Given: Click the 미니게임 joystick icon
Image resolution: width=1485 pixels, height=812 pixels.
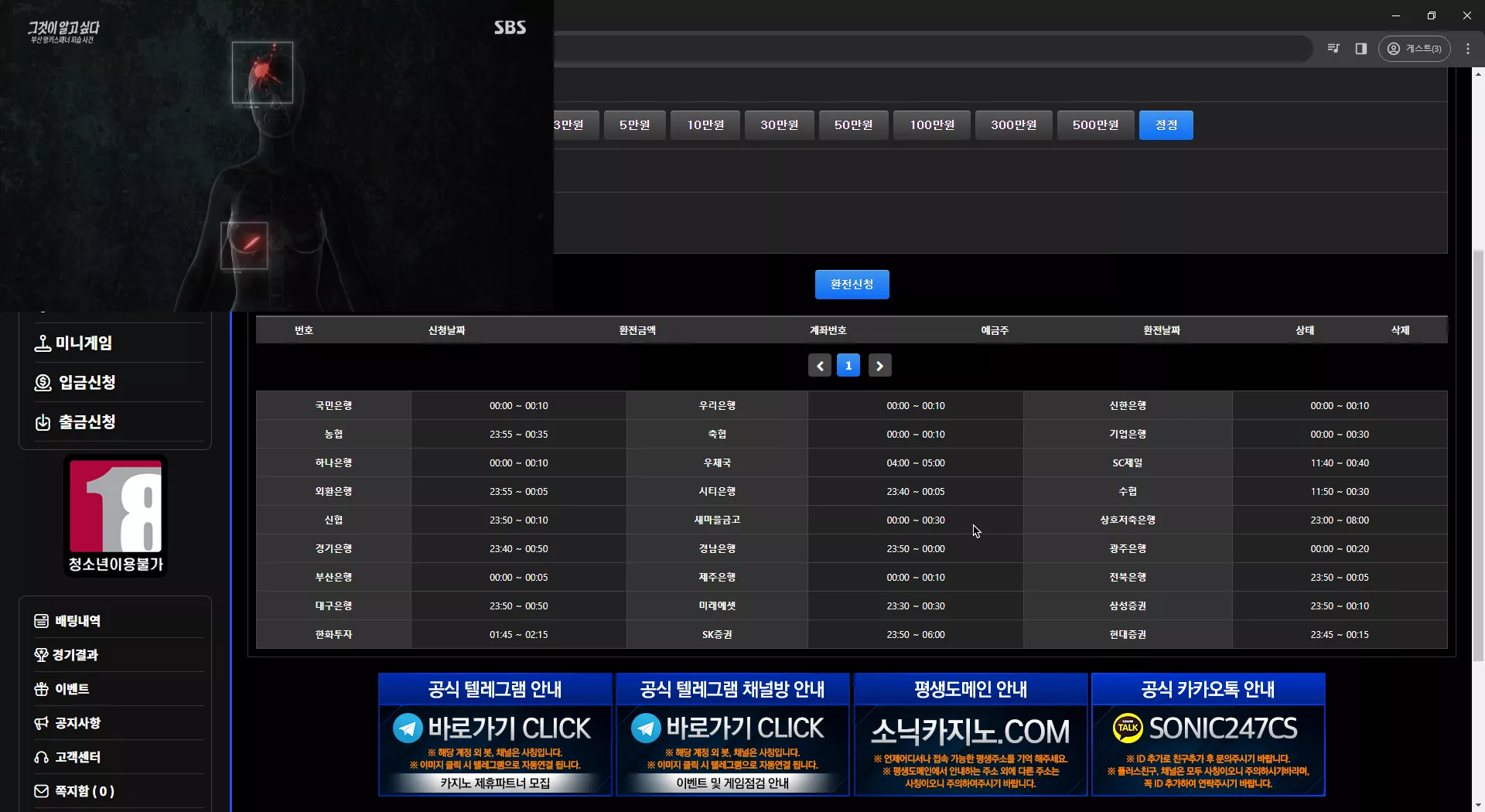Looking at the screenshot, I should (x=43, y=343).
